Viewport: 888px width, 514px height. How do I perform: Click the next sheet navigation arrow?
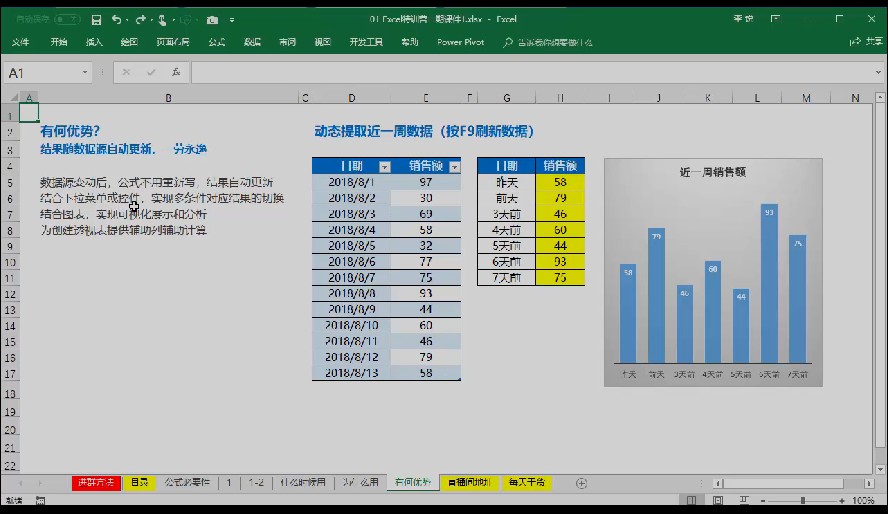point(40,483)
